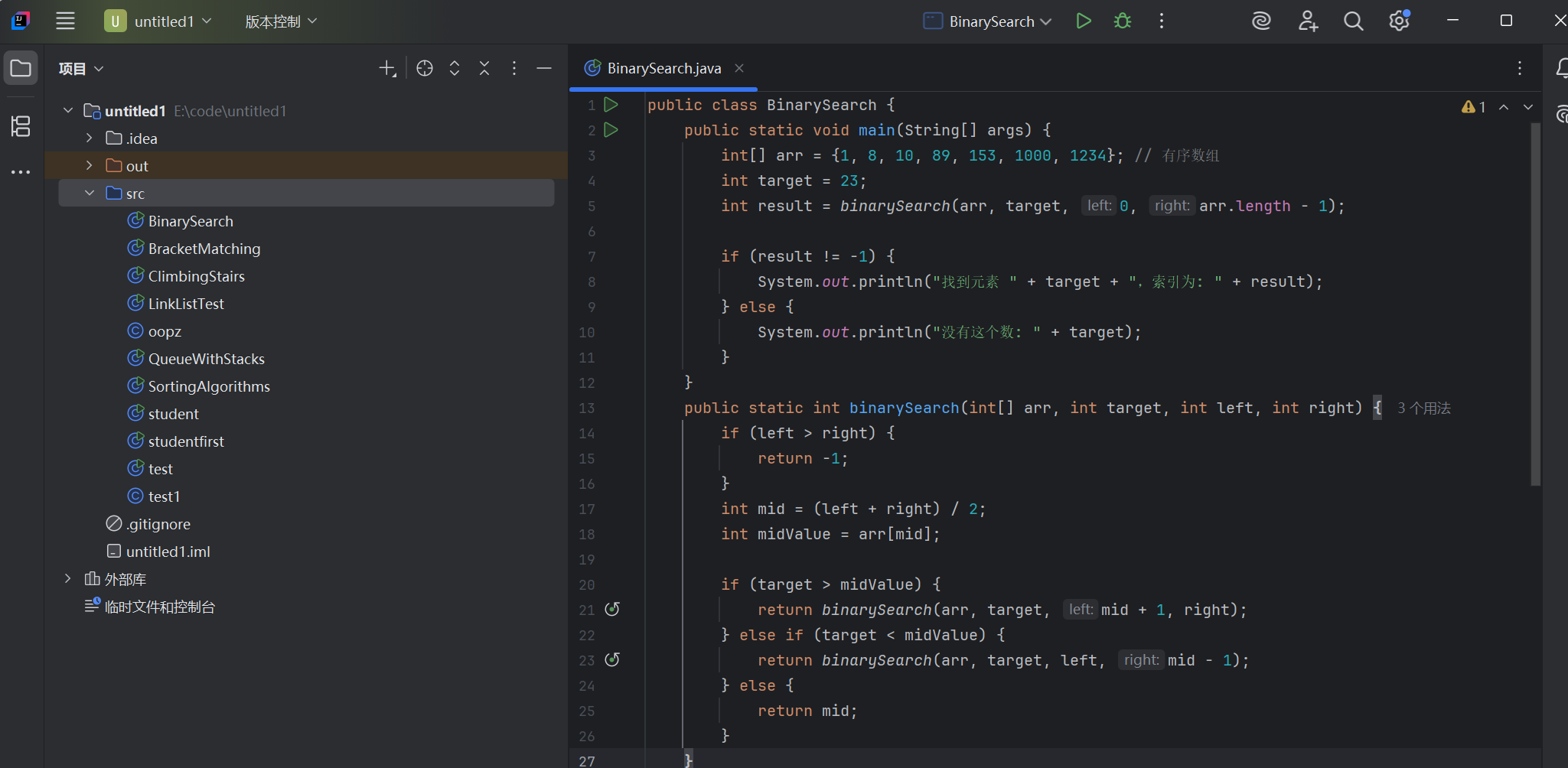
Task: Open more run actions menu in title bar
Action: tap(1162, 21)
